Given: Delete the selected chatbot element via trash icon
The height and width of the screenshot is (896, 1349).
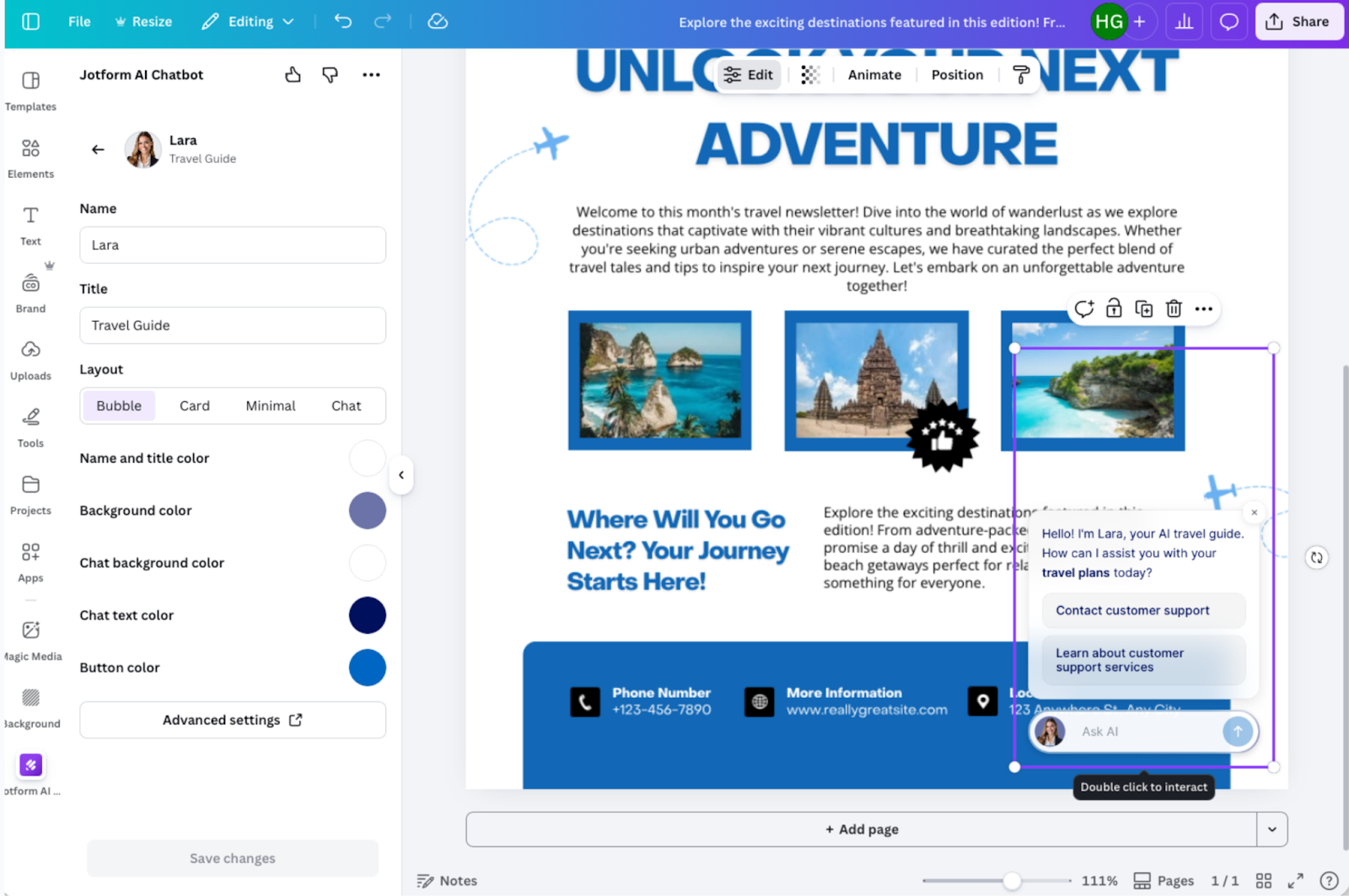Looking at the screenshot, I should click(x=1174, y=309).
